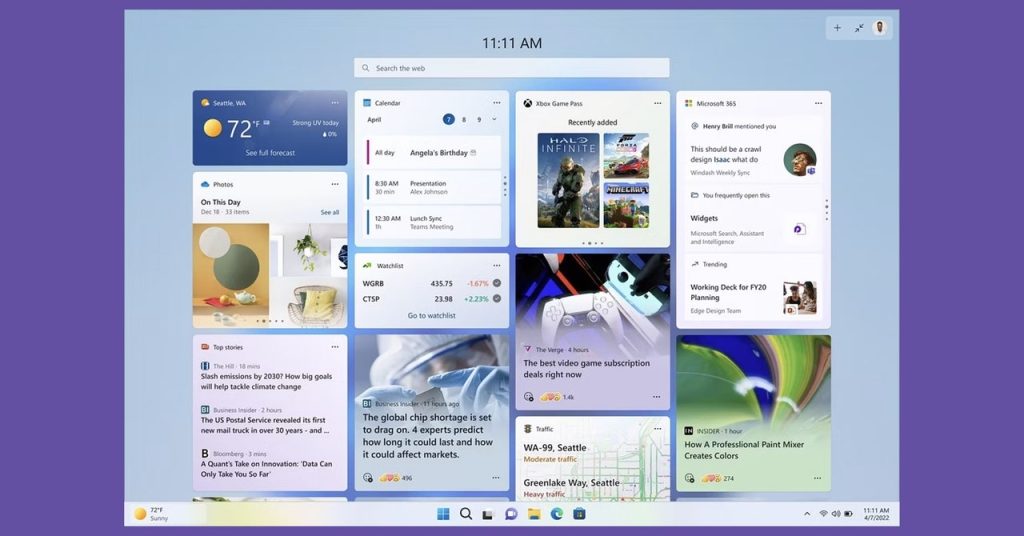Open the Weather widget more options menu
Screen dimensions: 1024x536
pyautogui.click(x=335, y=103)
